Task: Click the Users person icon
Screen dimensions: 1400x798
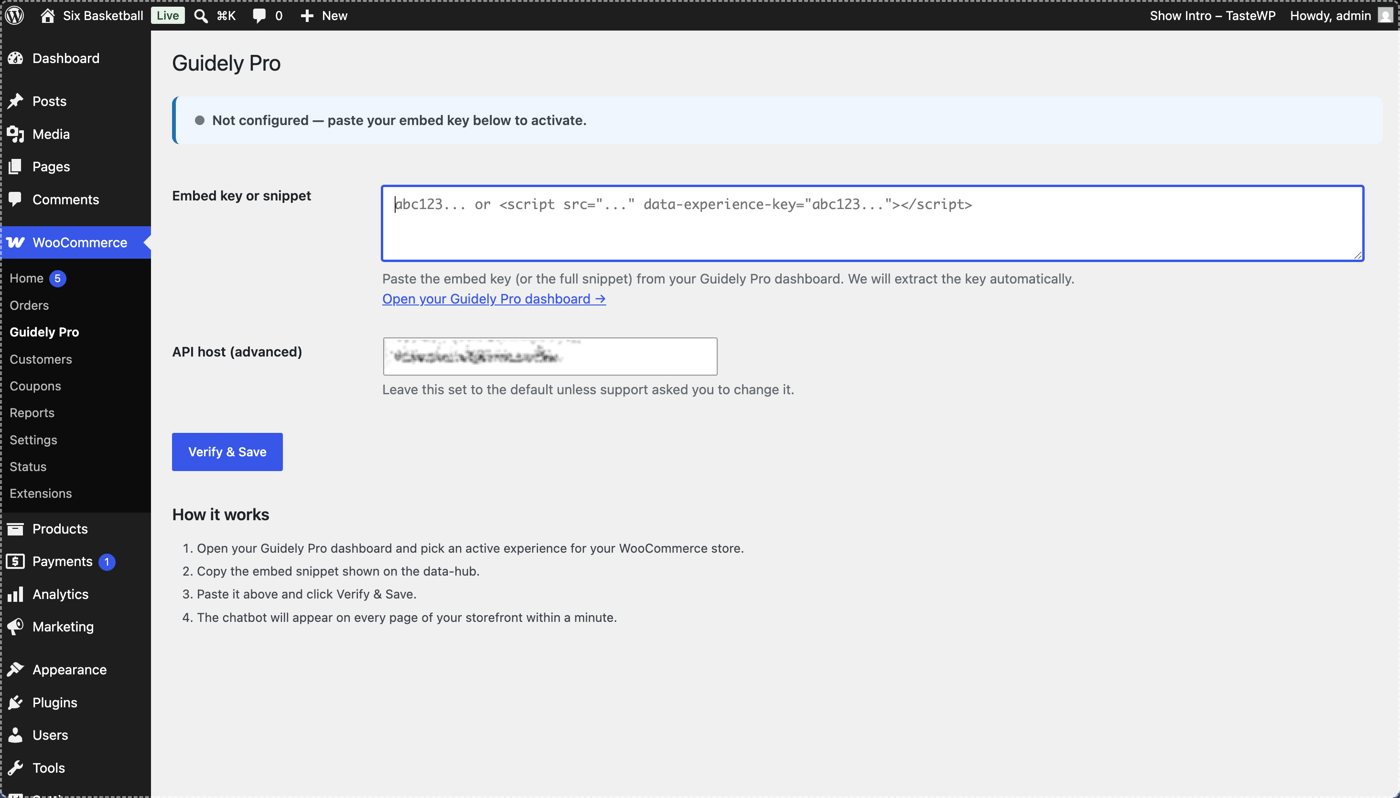Action: click(16, 735)
